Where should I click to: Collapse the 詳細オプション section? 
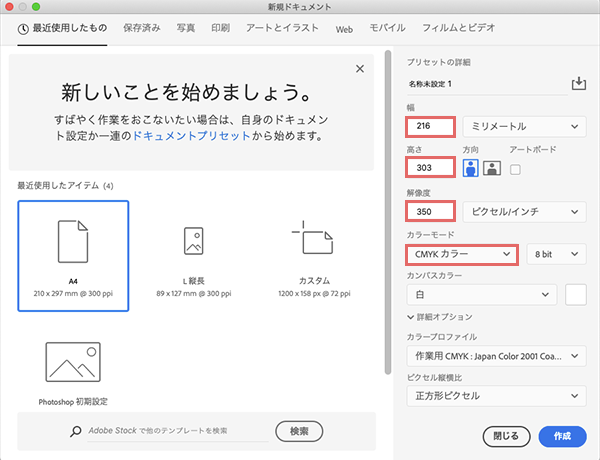click(440, 317)
